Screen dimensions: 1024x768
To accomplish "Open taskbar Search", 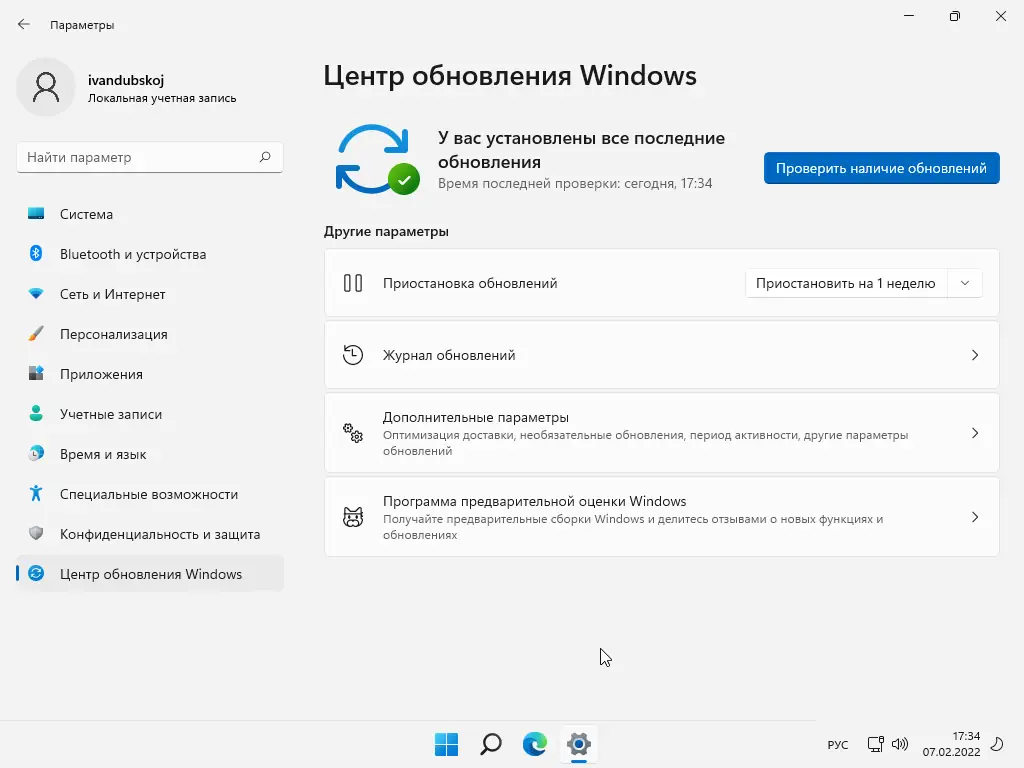I will click(490, 744).
